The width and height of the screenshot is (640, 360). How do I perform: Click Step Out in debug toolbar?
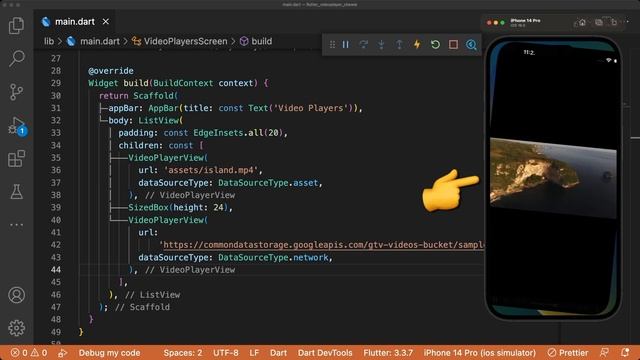399,44
